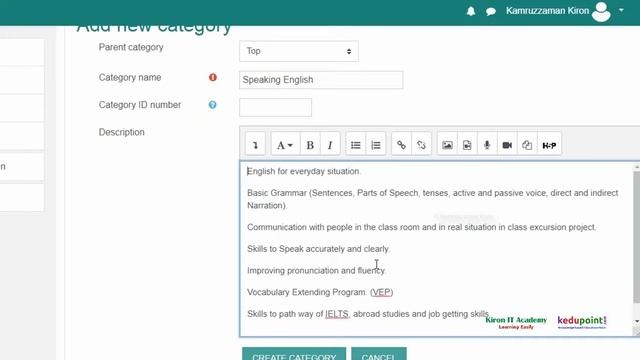
Task: Toggle bold formatting
Action: tap(310, 145)
